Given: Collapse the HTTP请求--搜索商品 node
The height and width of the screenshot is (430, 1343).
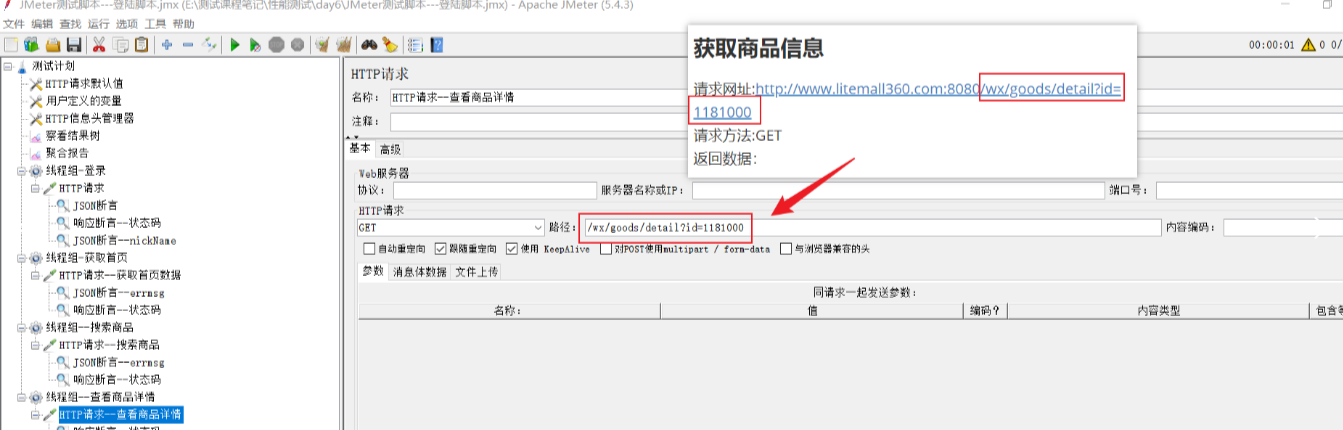Looking at the screenshot, I should tap(36, 345).
